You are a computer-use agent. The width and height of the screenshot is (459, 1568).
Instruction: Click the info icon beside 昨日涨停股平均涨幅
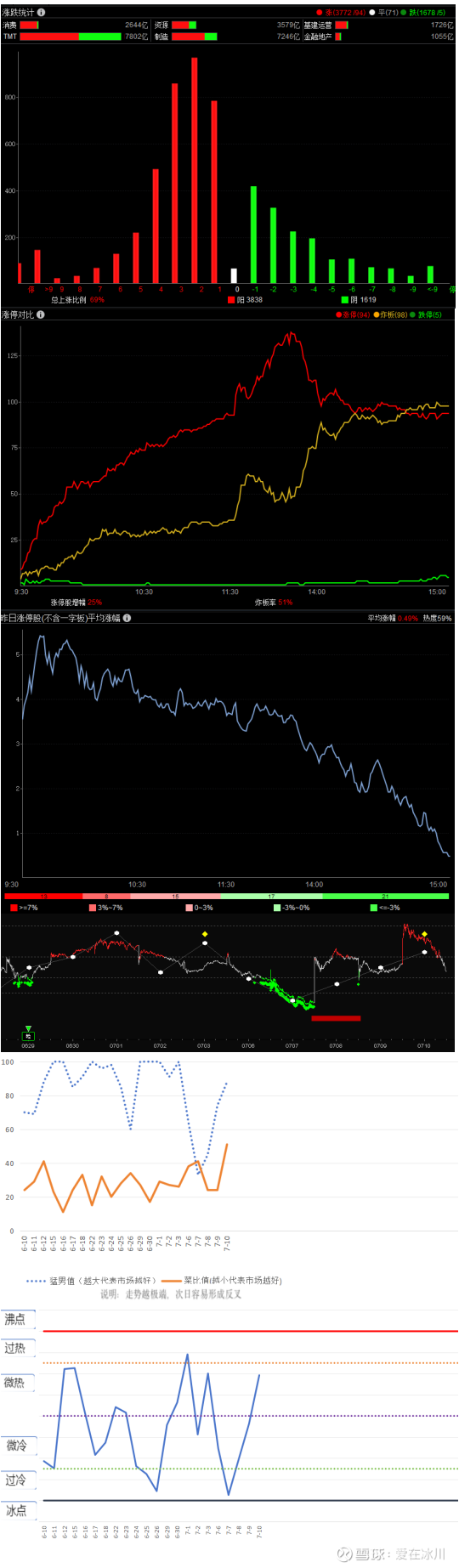coord(127,618)
